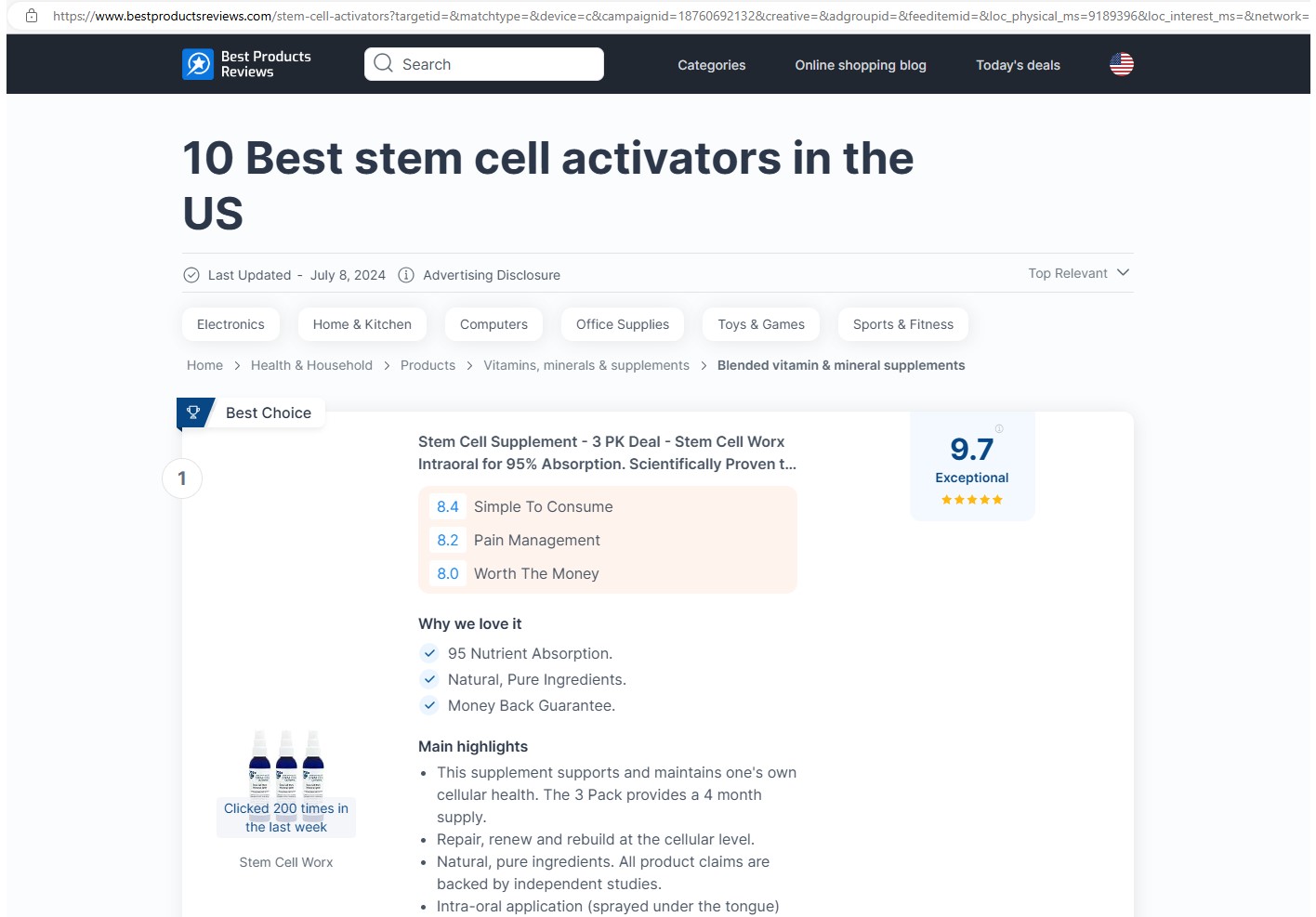Screen dimensions: 1316x917
Task: Open the Online shopping blog link
Action: [860, 64]
